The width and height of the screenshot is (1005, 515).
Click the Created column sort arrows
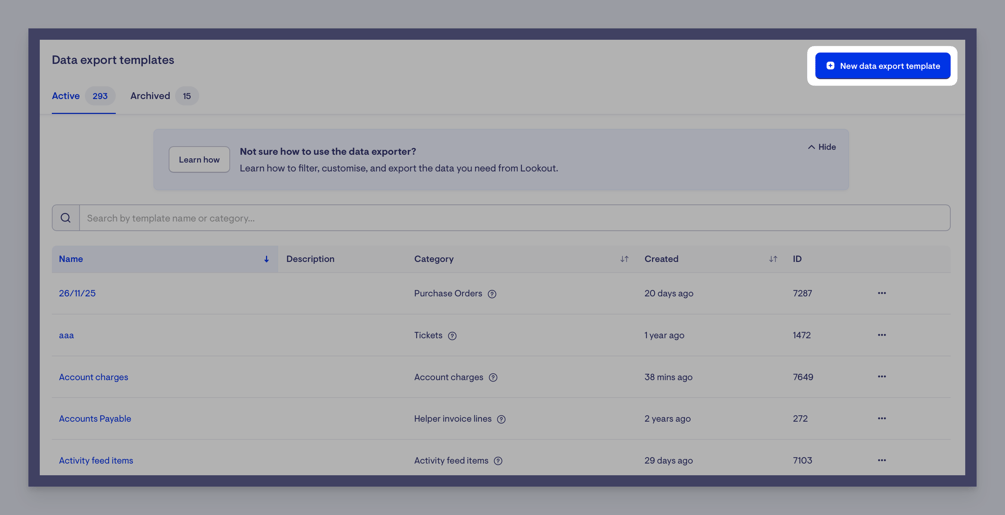pyautogui.click(x=773, y=259)
